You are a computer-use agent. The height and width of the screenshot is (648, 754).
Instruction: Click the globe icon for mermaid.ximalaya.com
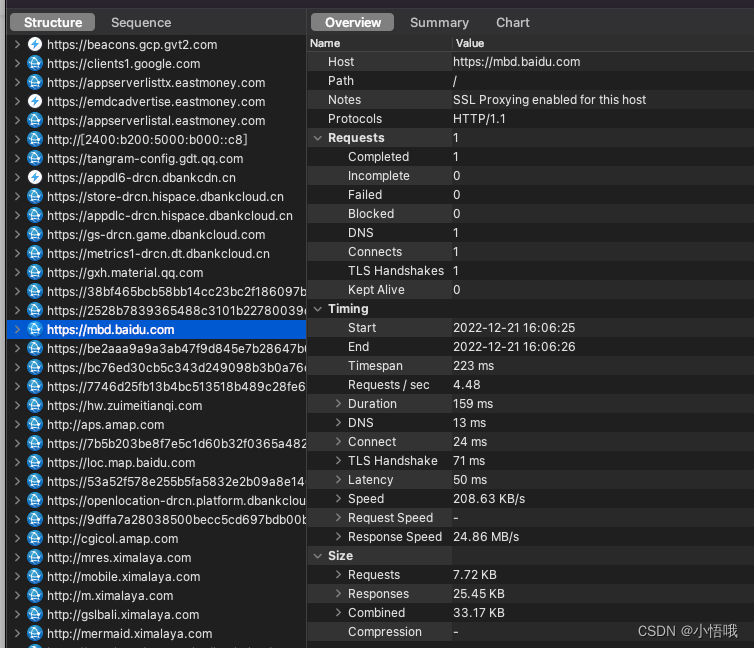pyautogui.click(x=35, y=633)
